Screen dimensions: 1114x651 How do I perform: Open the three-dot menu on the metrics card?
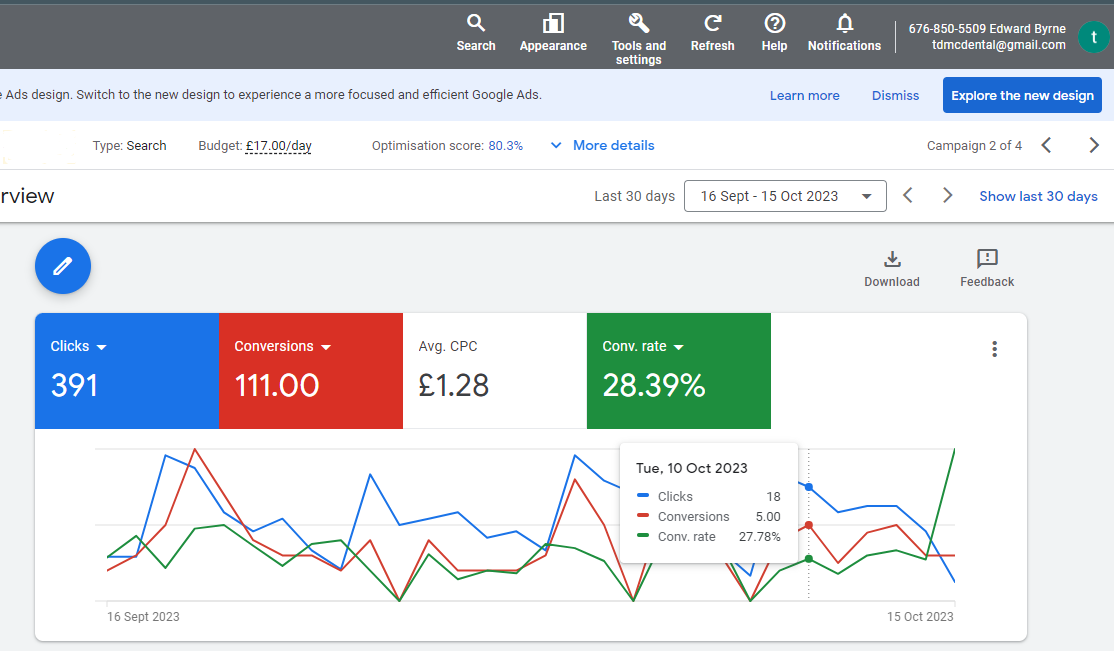point(994,349)
